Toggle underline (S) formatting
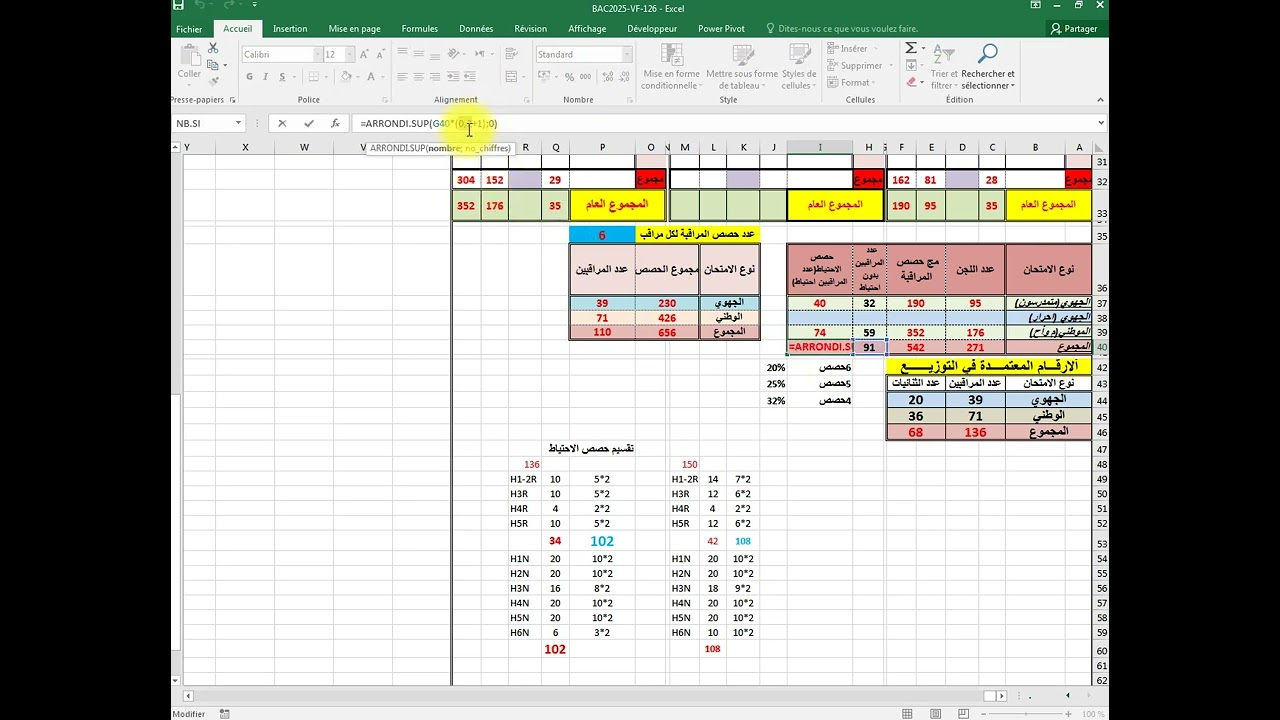This screenshot has height=720, width=1280. pos(282,77)
